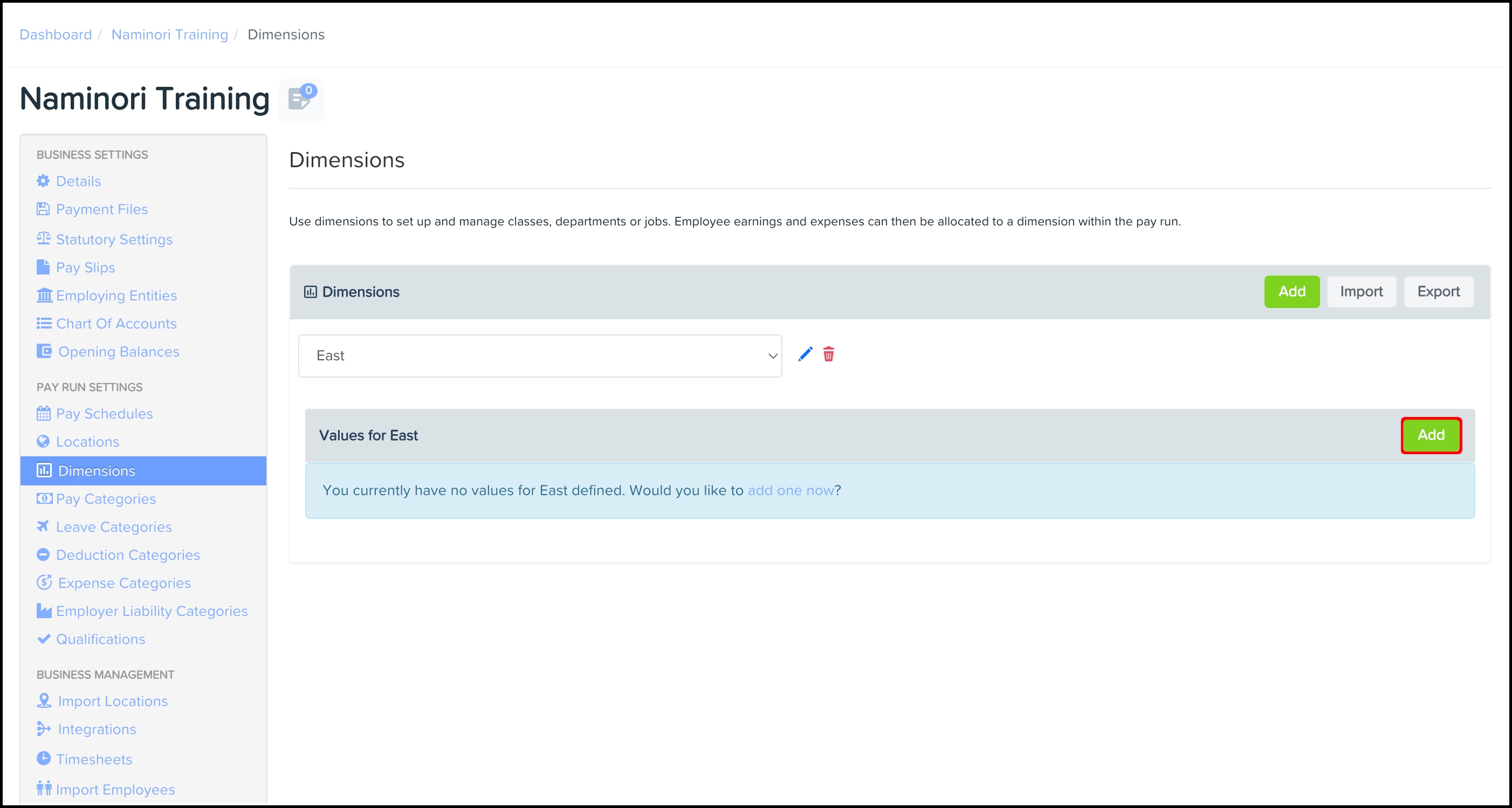Click the scales icon for Statutory Settings
Screen dimensions: 1512x808
click(44, 238)
